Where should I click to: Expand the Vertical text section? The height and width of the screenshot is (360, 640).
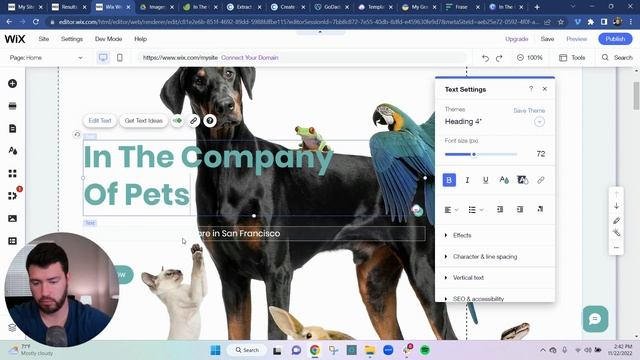tap(495, 278)
